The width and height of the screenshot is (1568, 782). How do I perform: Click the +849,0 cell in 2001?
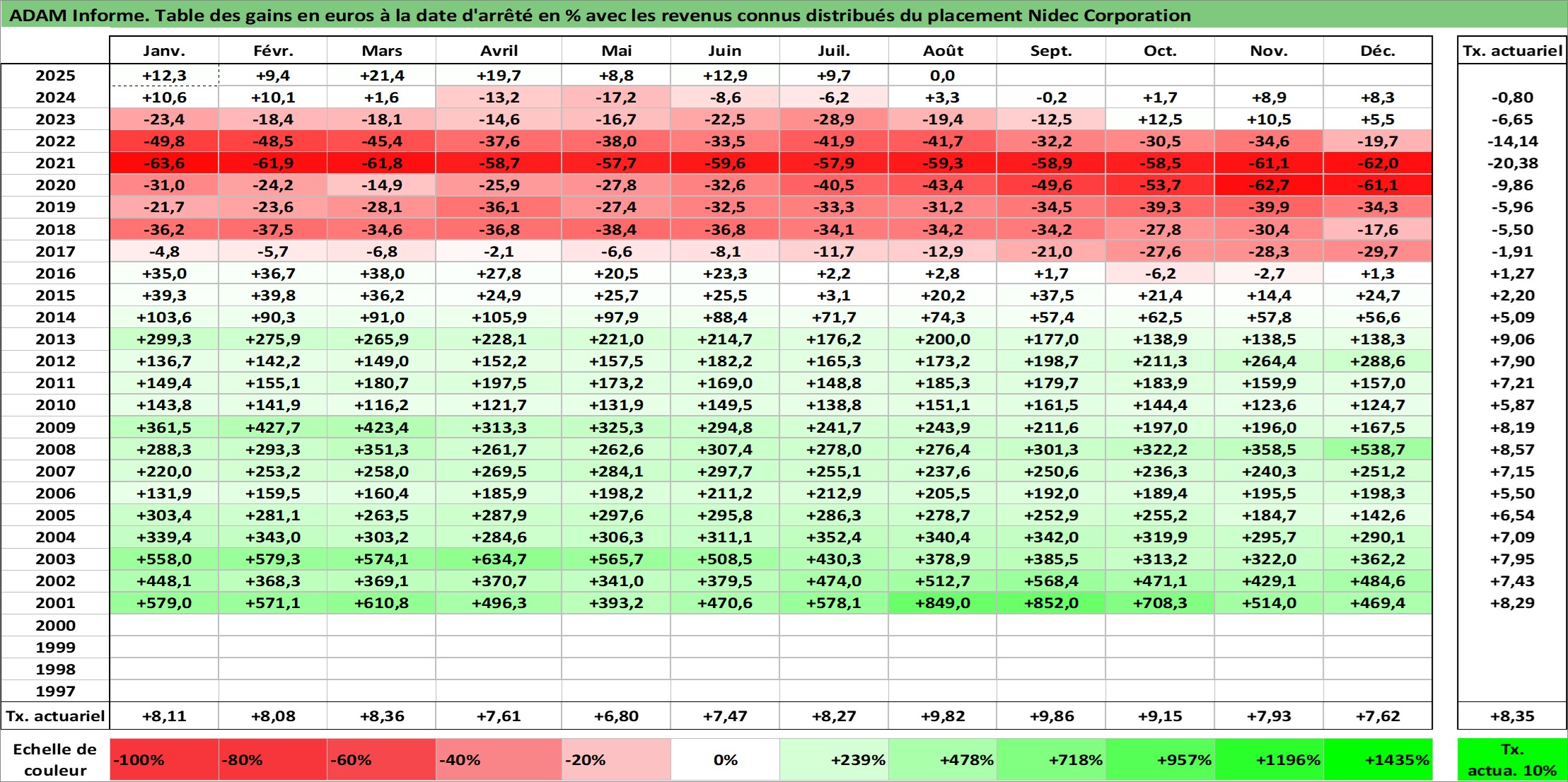(x=943, y=603)
